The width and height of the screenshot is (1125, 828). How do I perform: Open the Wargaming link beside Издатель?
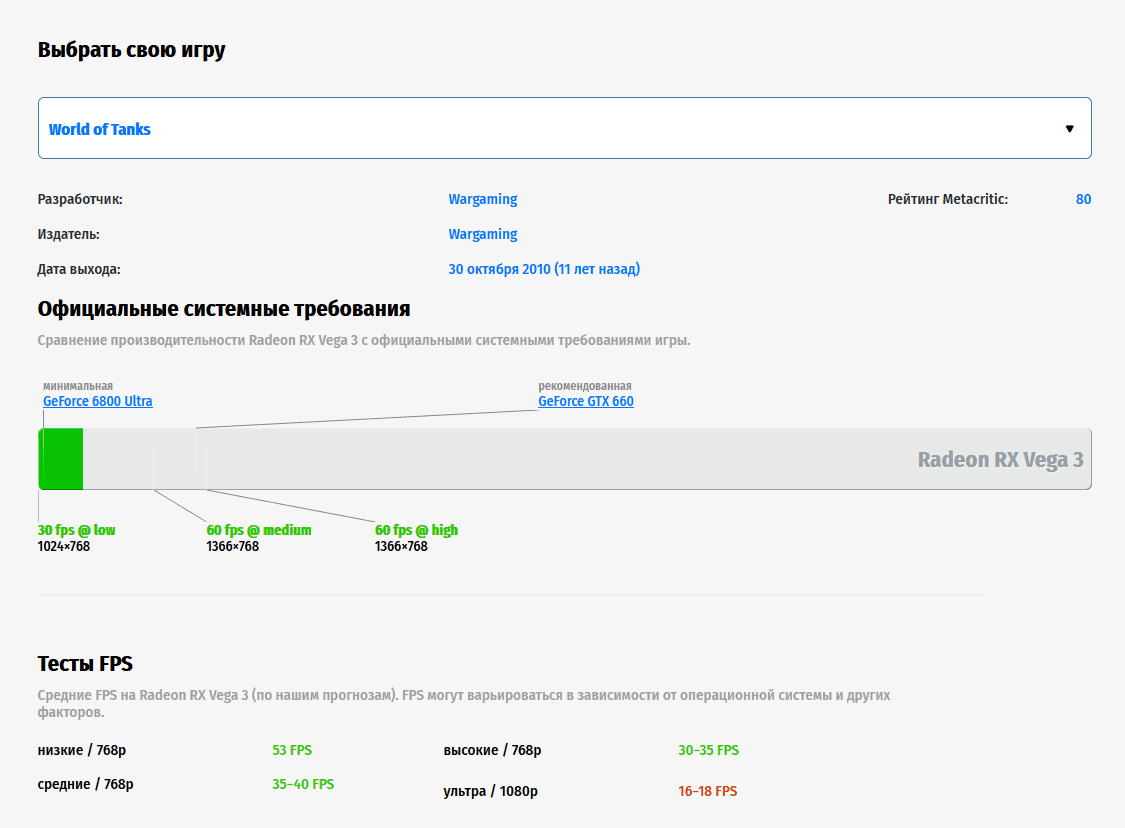[x=483, y=235]
